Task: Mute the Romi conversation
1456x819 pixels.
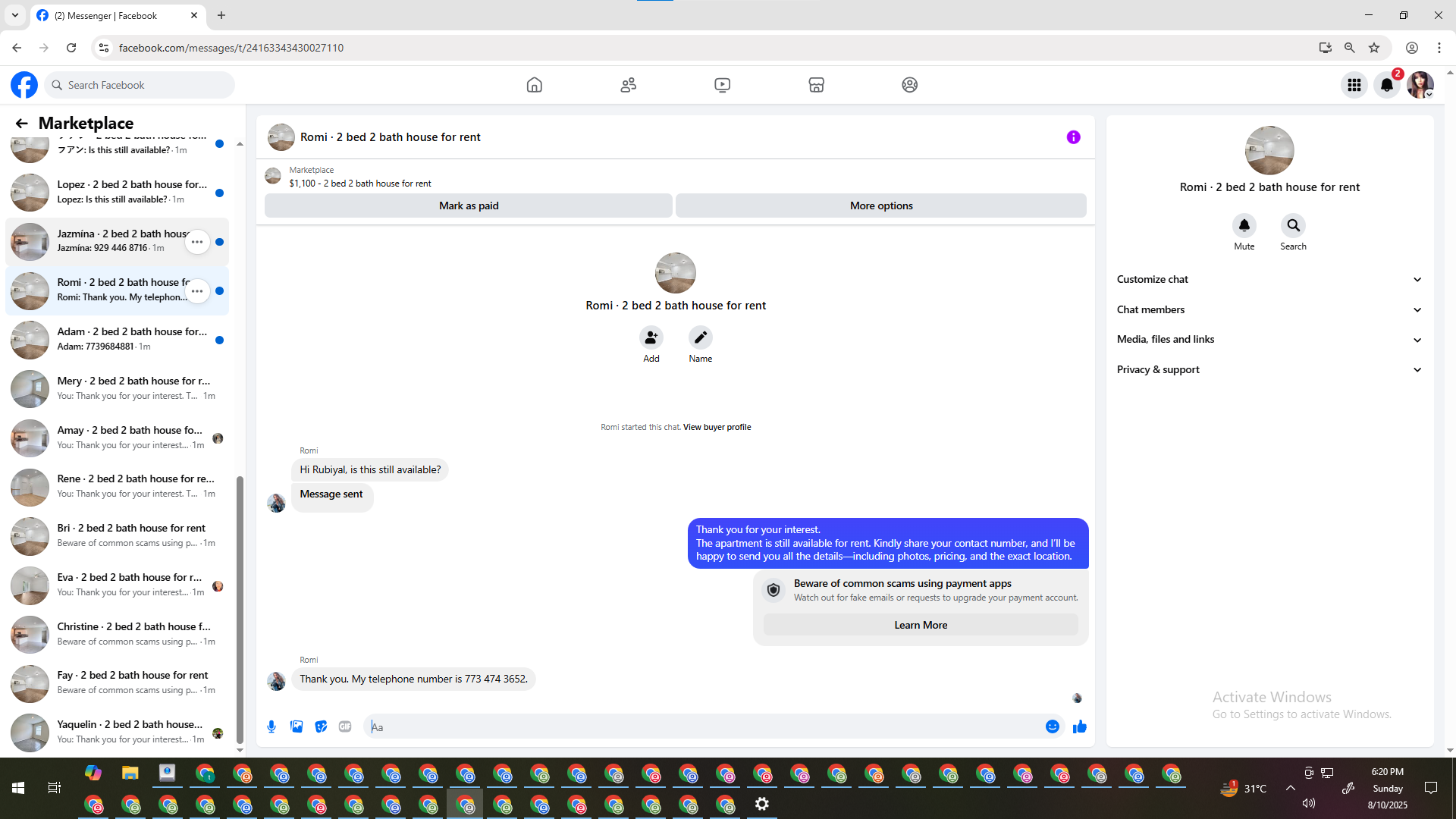Action: tap(1244, 225)
